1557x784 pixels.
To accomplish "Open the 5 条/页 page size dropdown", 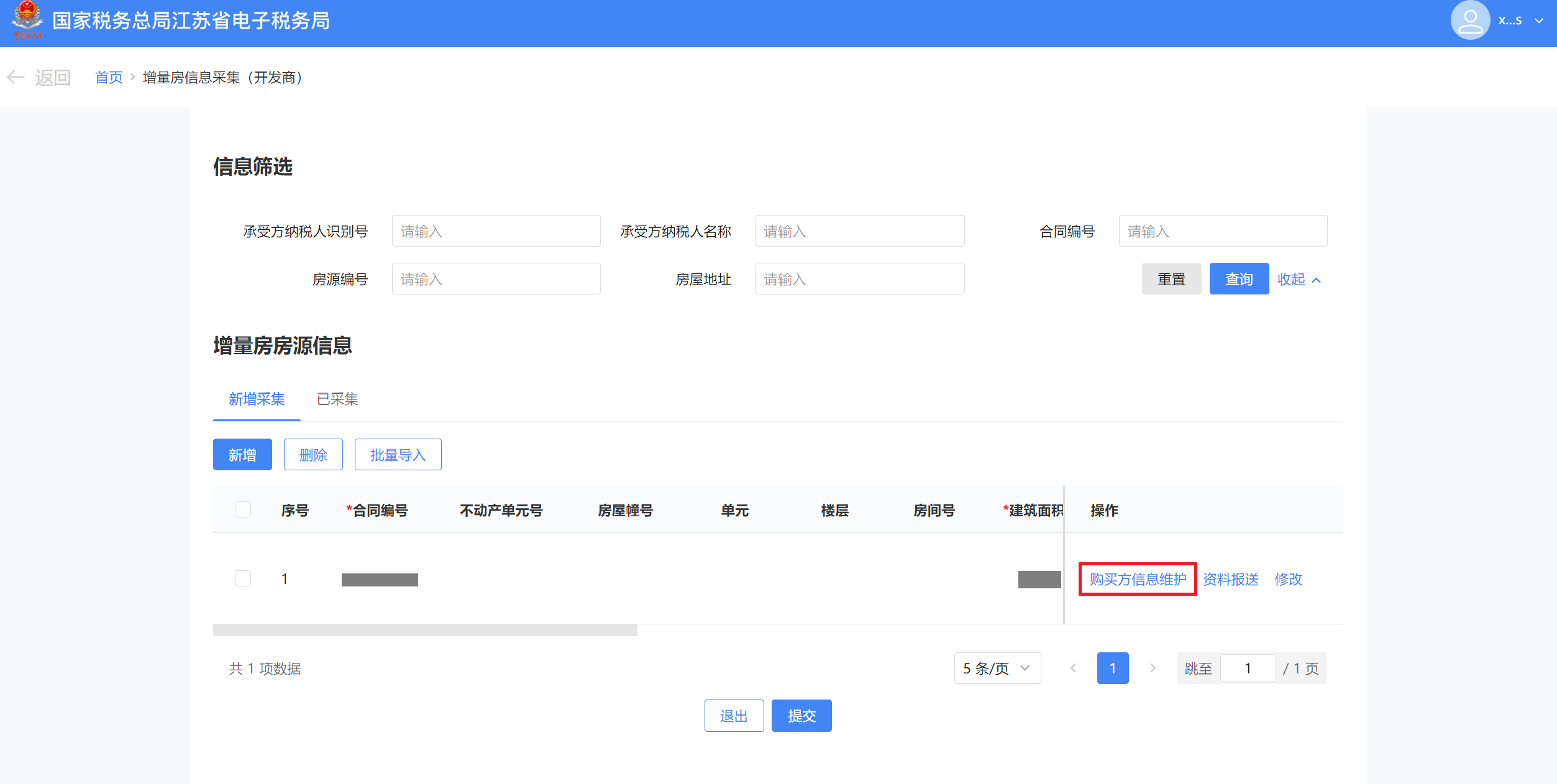I will [x=997, y=668].
